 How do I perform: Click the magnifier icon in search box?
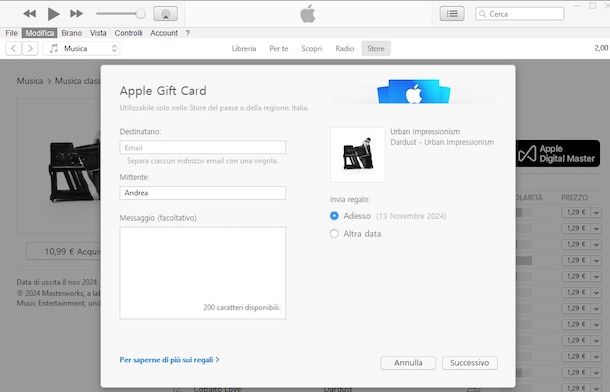tap(482, 14)
